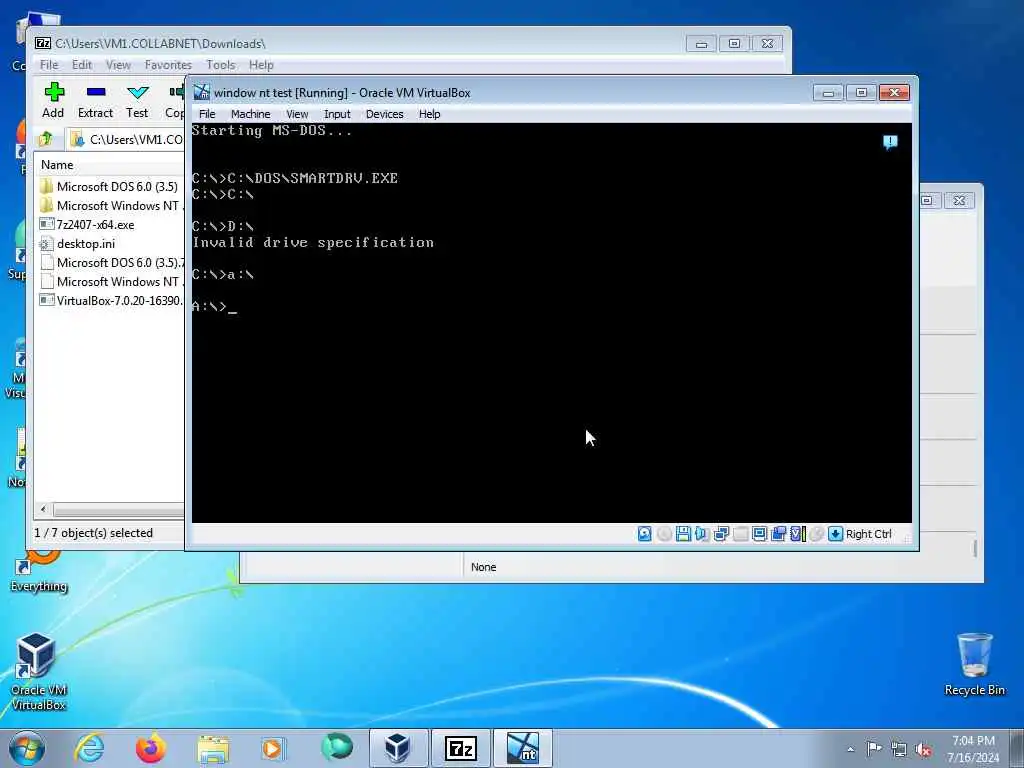The image size is (1024, 768).
Task: Select the Microsoft Windows NT archive file row
Action: (x=110, y=281)
